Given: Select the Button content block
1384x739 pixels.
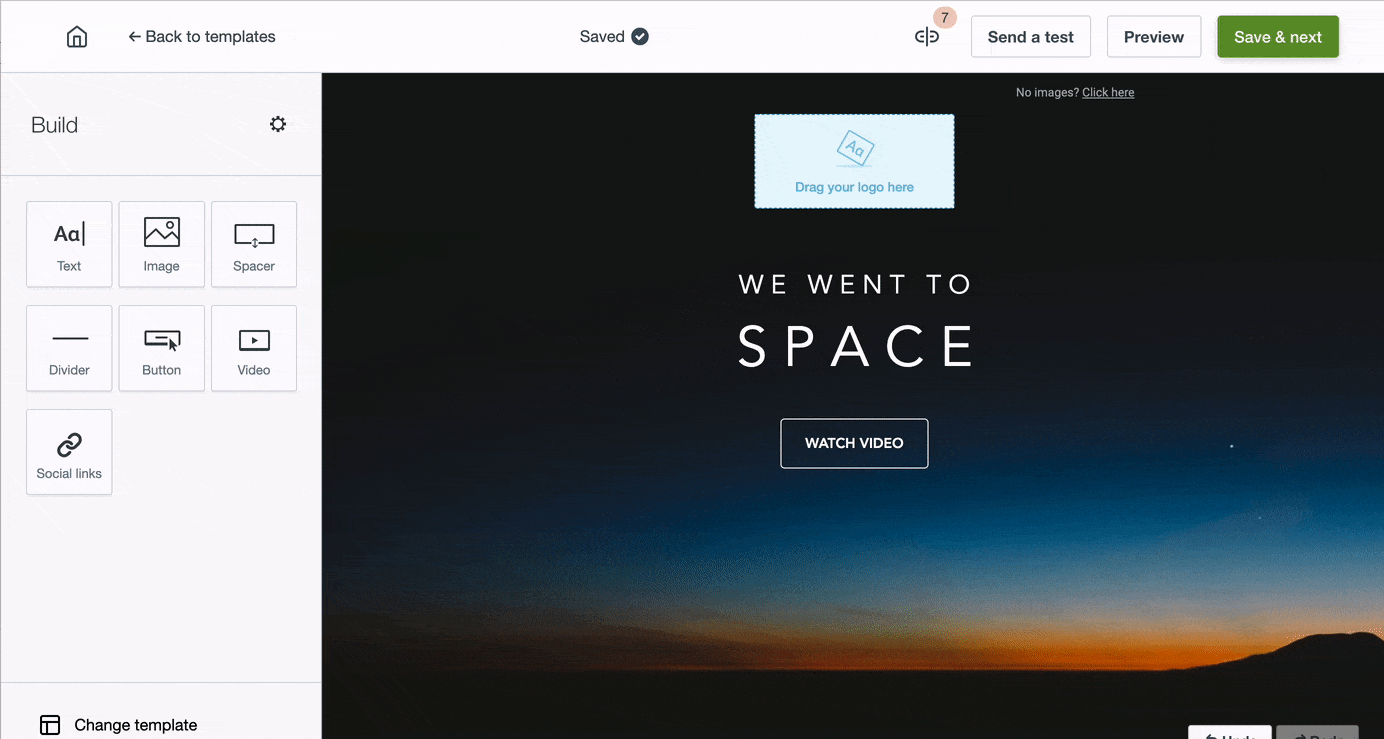Looking at the screenshot, I should coord(161,348).
